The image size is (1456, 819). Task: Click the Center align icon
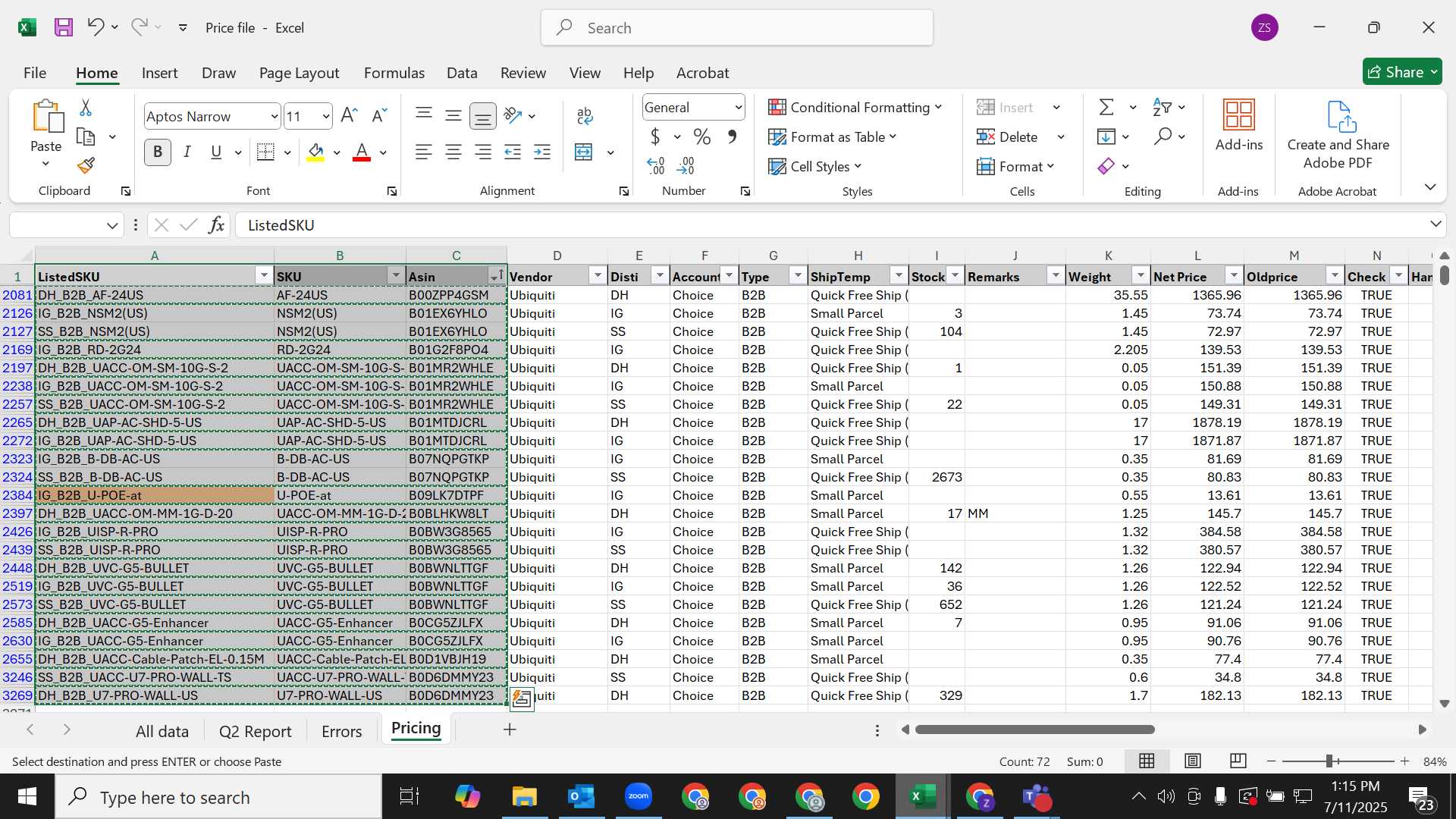453,152
